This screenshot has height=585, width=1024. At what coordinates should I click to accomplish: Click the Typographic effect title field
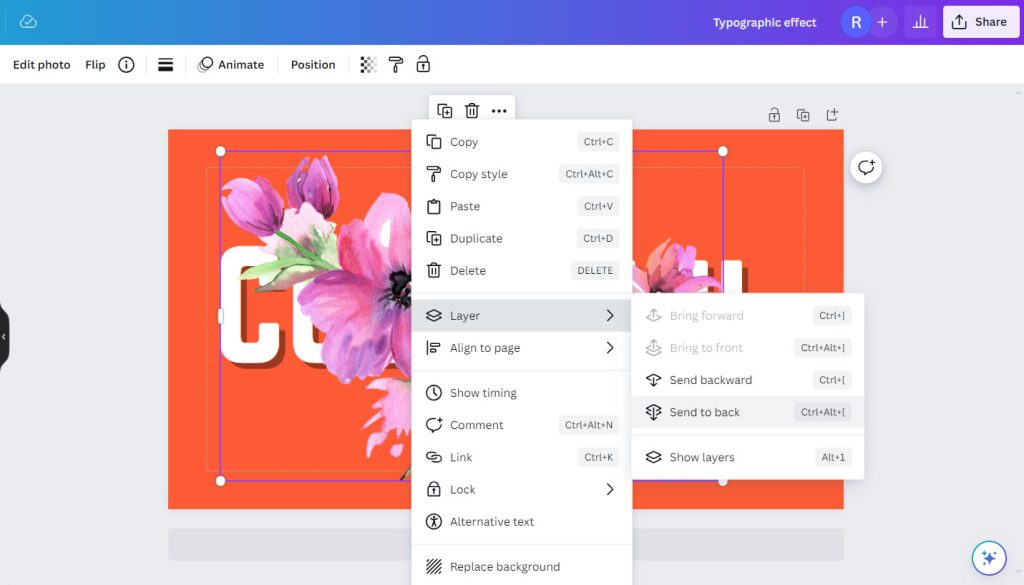click(764, 22)
